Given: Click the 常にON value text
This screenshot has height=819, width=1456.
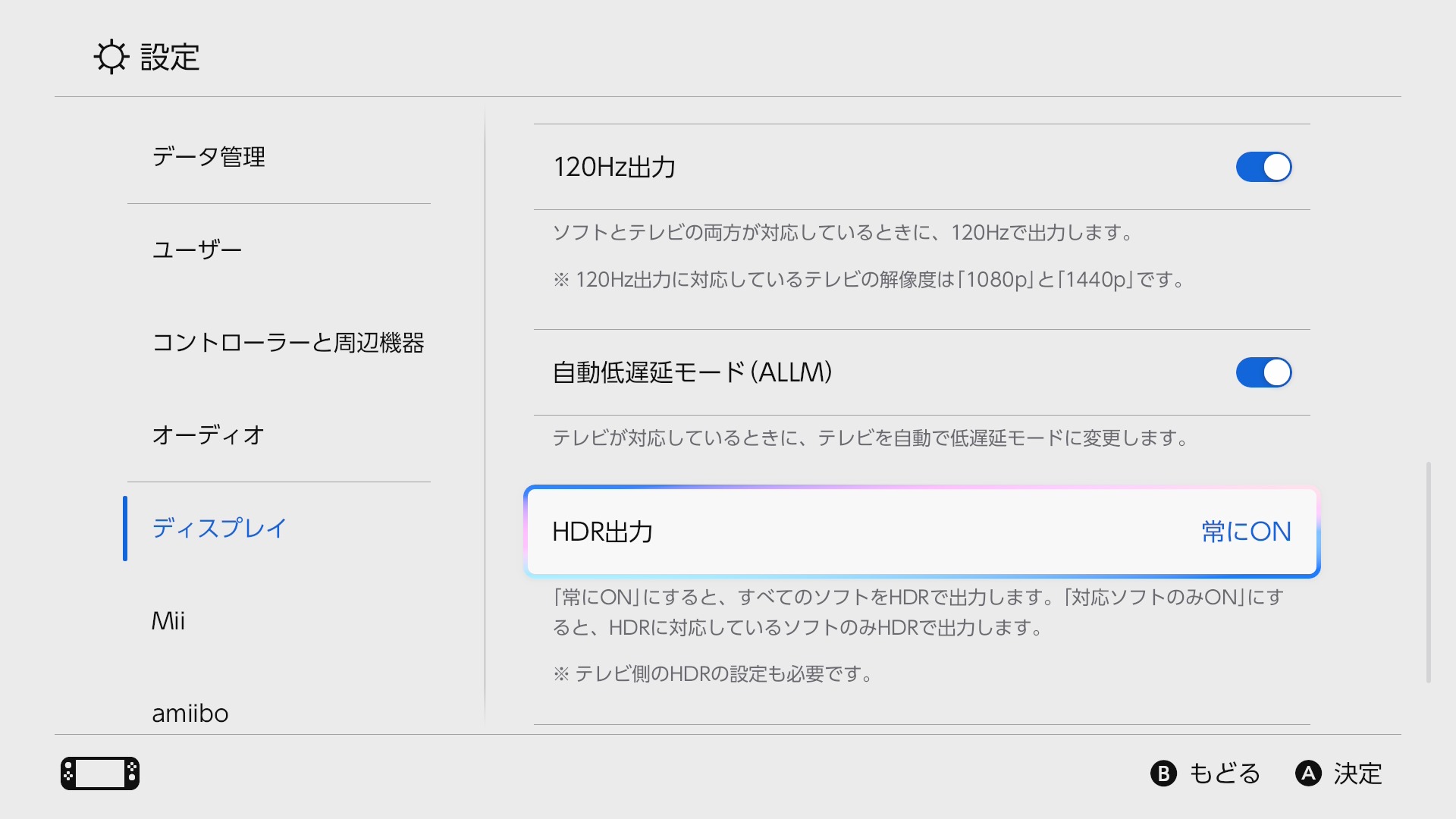Looking at the screenshot, I should pyautogui.click(x=1247, y=532).
